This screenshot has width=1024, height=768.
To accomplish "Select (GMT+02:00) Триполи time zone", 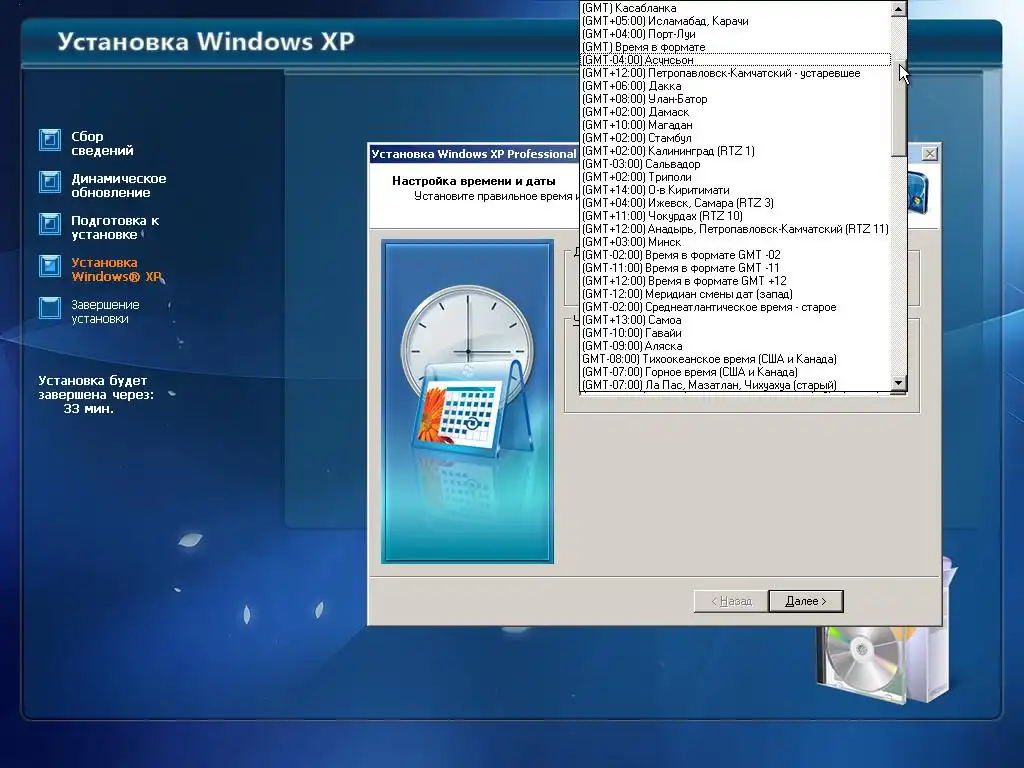I will (x=735, y=177).
